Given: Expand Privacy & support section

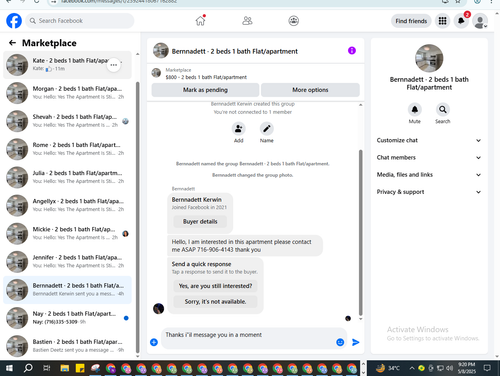Looking at the screenshot, I should coord(429,192).
